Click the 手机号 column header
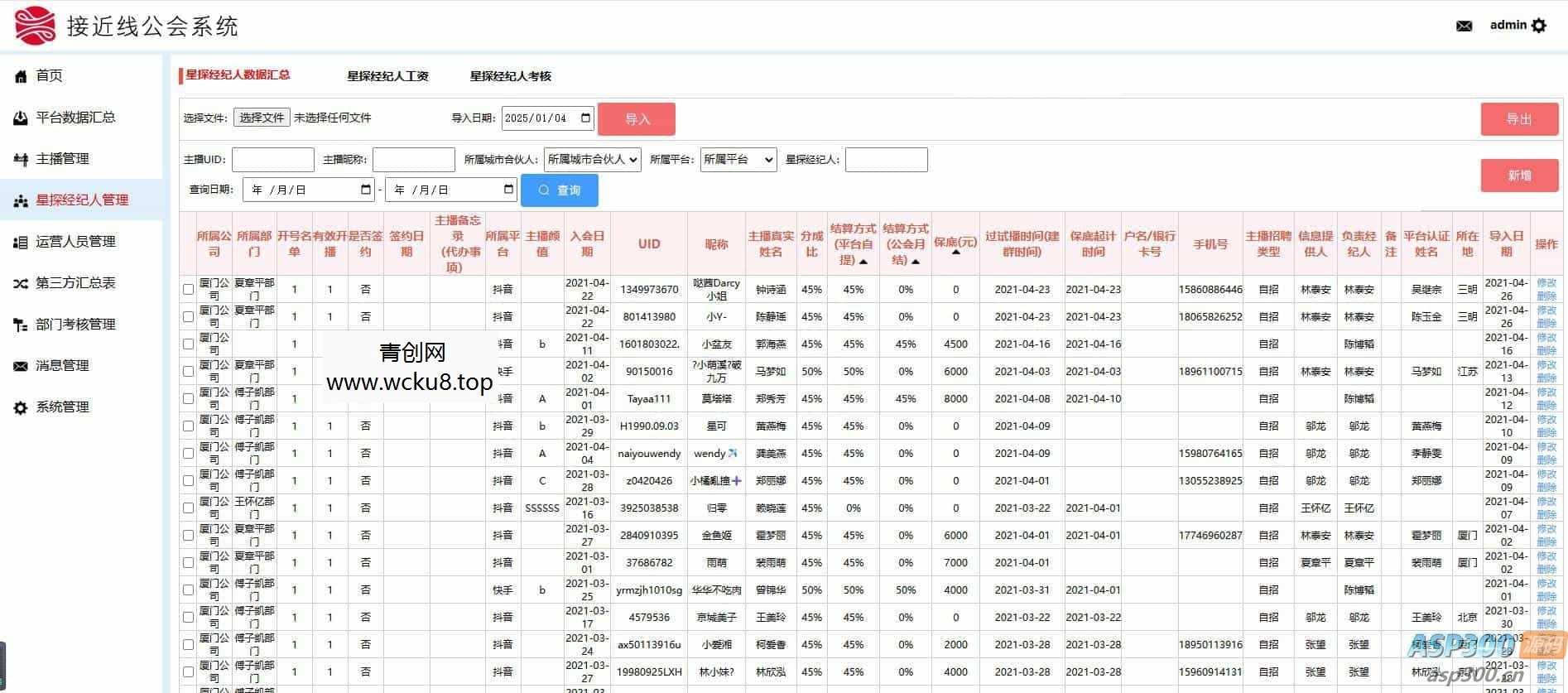The width and height of the screenshot is (1568, 693). pos(1210,244)
